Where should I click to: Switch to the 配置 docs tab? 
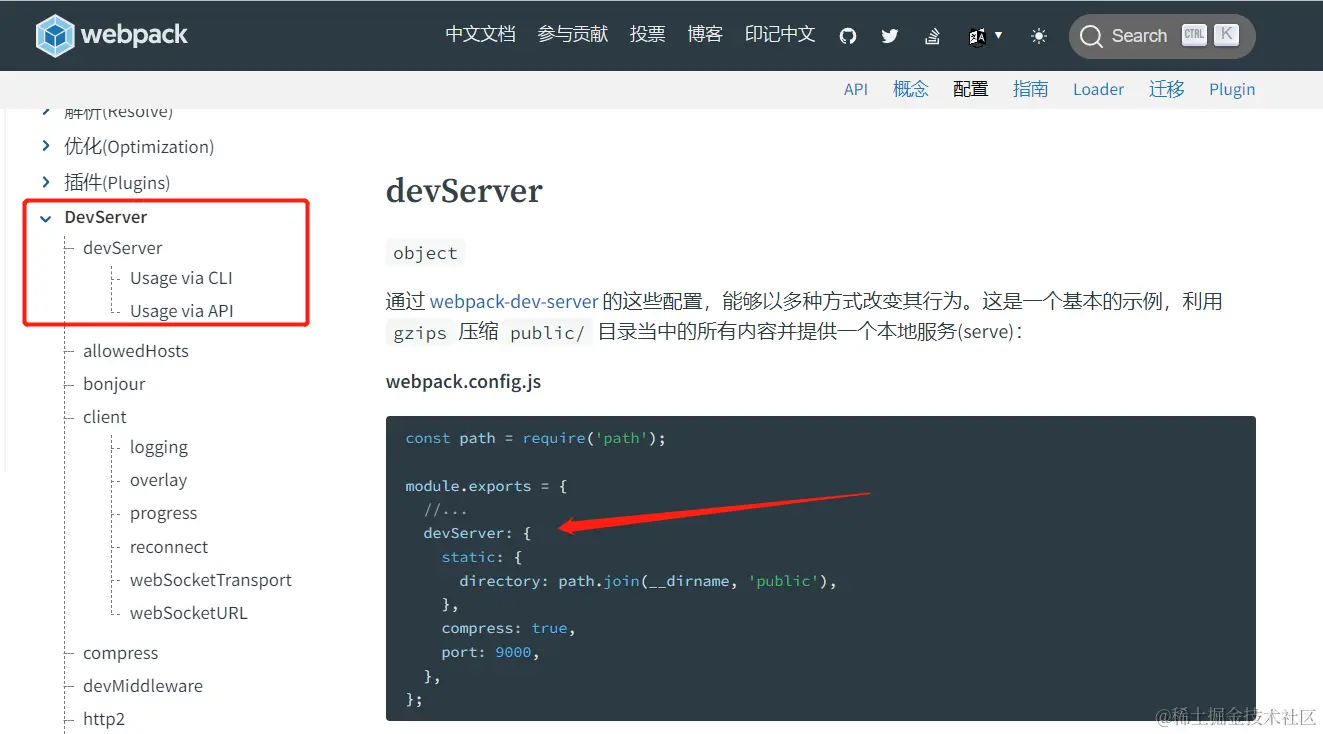pos(971,89)
